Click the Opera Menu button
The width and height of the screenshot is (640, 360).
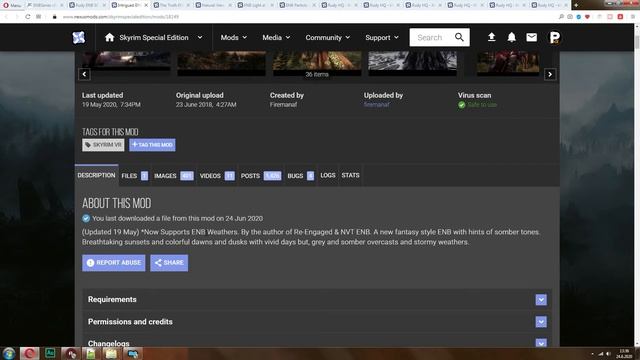(12, 5)
